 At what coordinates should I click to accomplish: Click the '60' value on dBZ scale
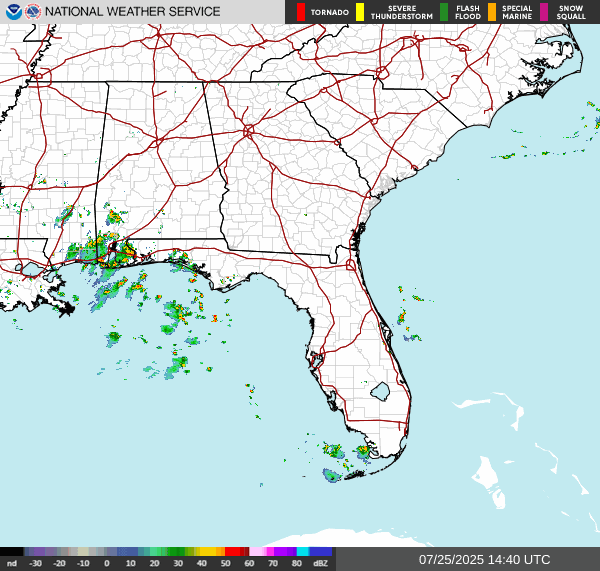249,563
